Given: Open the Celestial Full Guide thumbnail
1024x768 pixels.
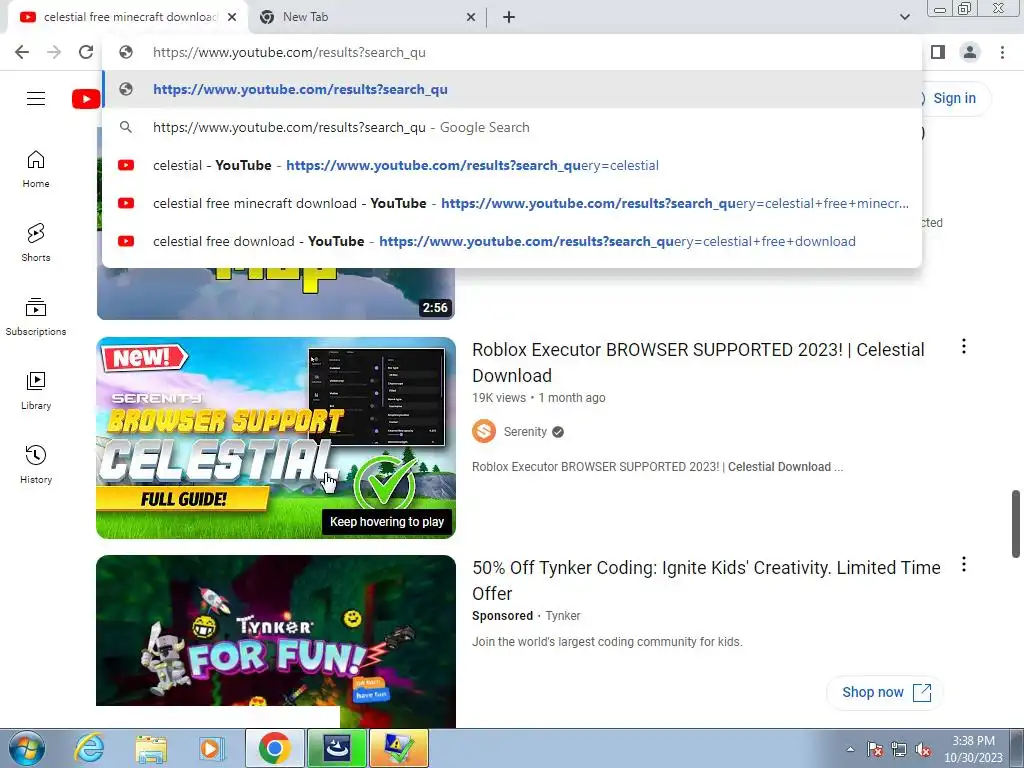Looking at the screenshot, I should (x=276, y=438).
